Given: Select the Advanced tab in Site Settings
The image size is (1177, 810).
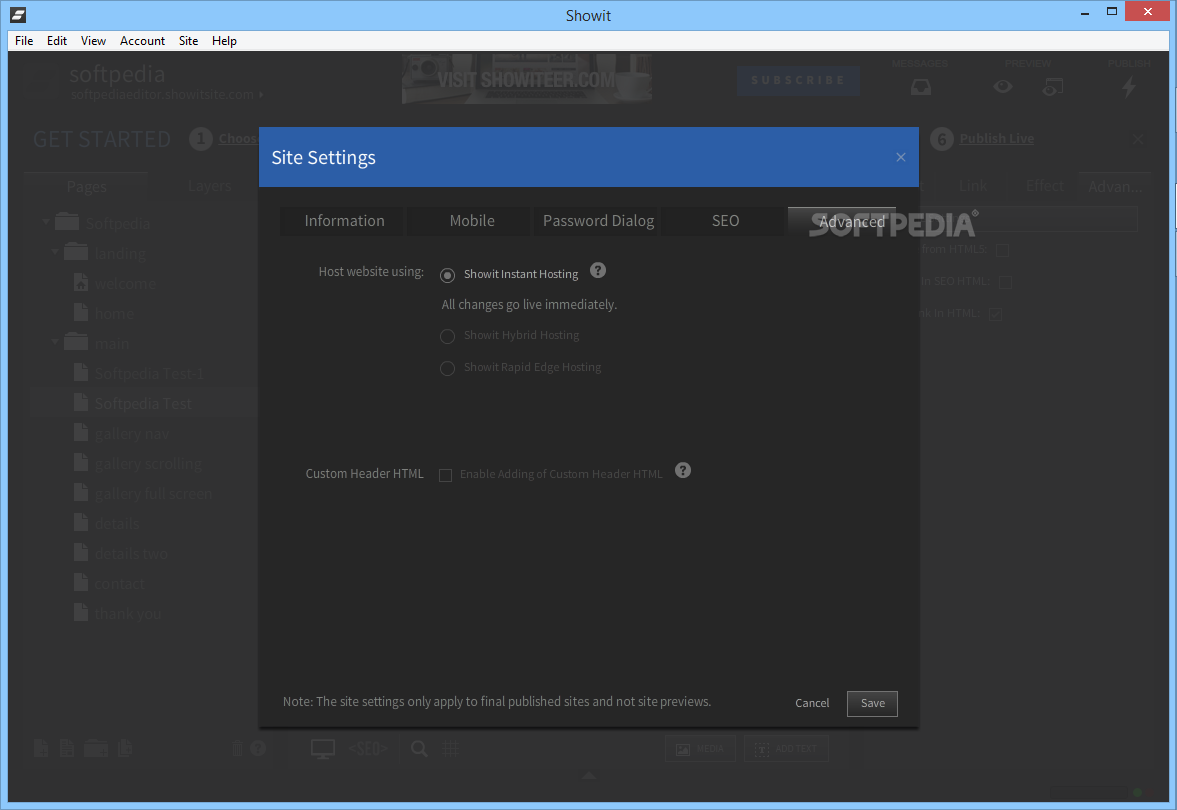Looking at the screenshot, I should 841,221.
